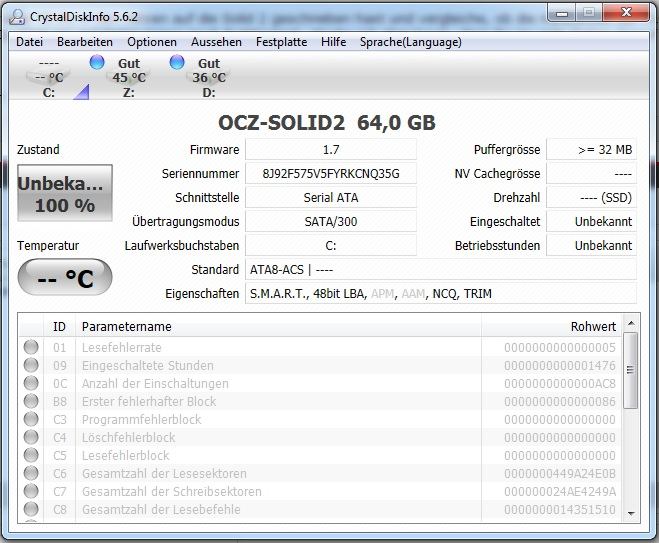Image resolution: width=659 pixels, height=543 pixels.
Task: Click the gray status dot for Lesefehlerblock
Action: (x=31, y=455)
